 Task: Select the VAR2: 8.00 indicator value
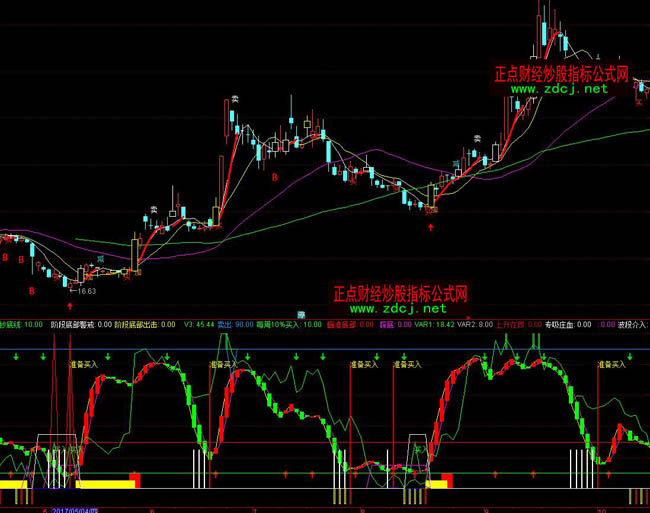477,324
